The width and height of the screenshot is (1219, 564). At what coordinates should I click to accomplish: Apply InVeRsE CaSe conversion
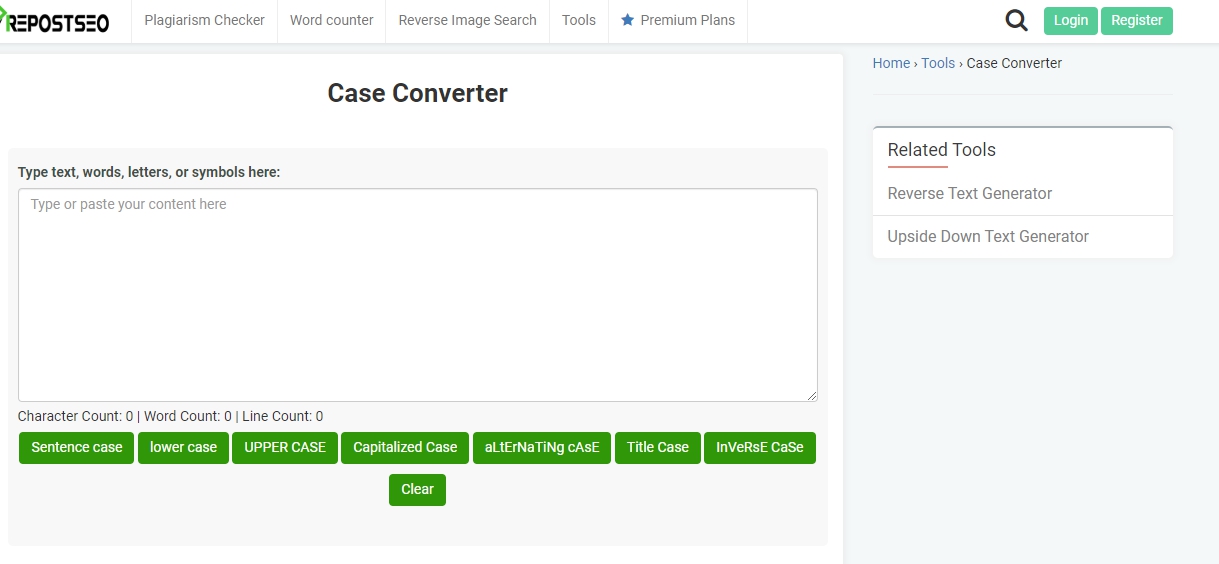759,447
